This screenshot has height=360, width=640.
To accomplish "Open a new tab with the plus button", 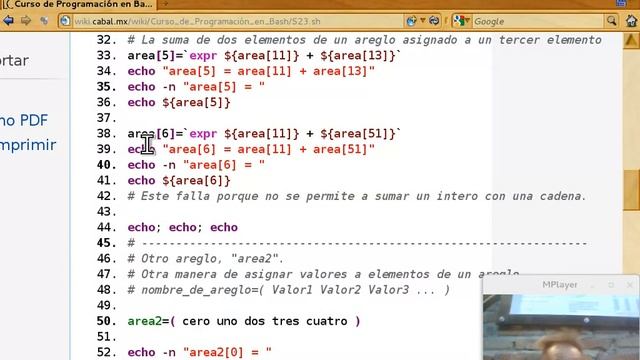I will 165,4.
